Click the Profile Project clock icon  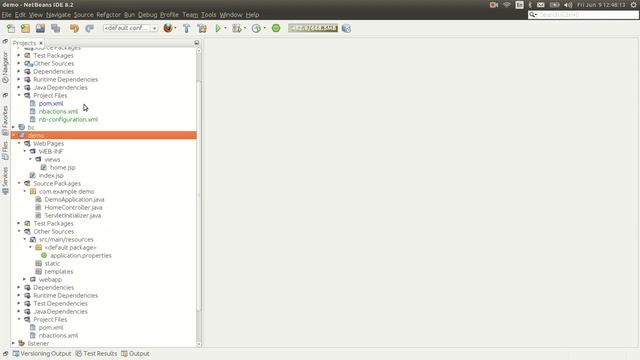tap(256, 28)
